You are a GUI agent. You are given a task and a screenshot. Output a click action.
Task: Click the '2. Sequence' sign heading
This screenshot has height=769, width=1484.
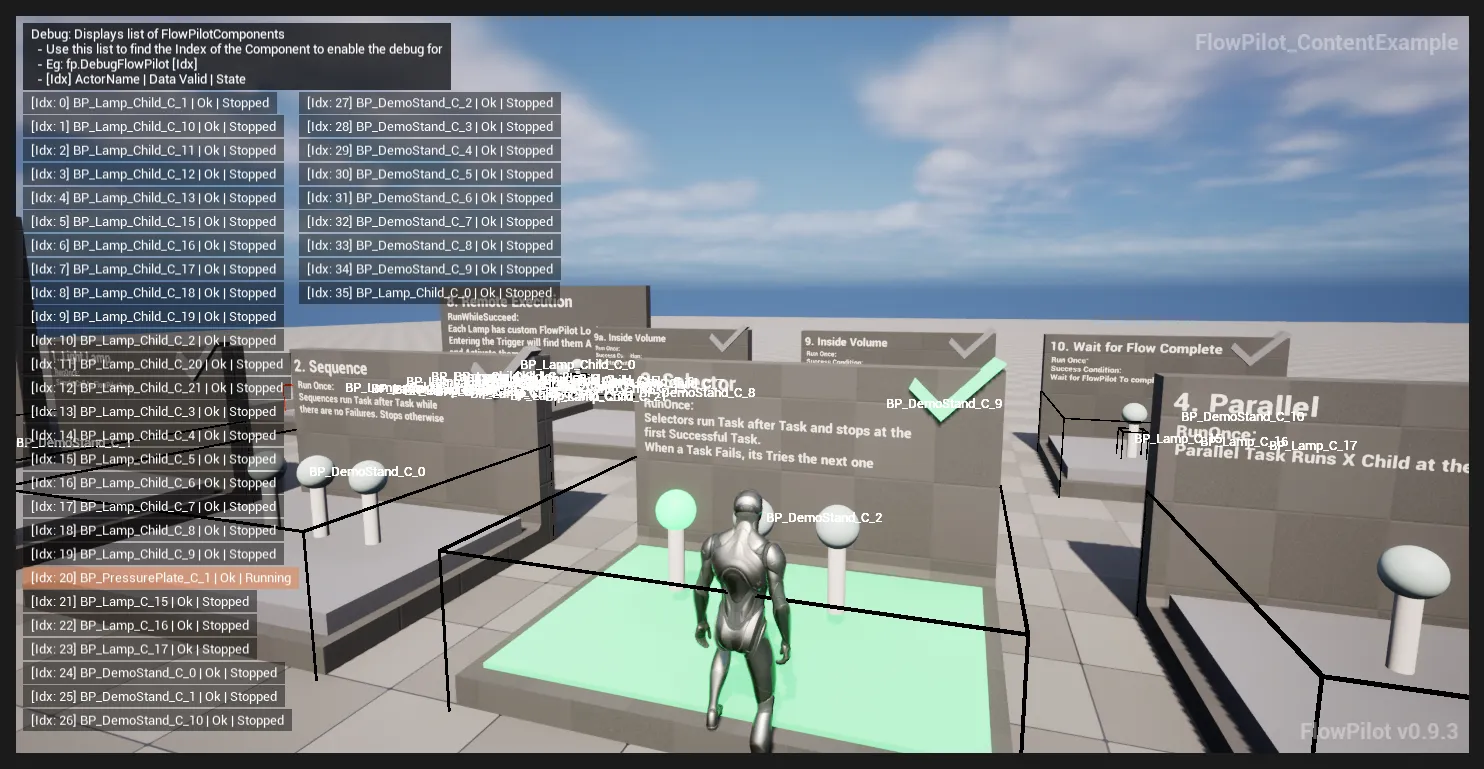tap(331, 368)
